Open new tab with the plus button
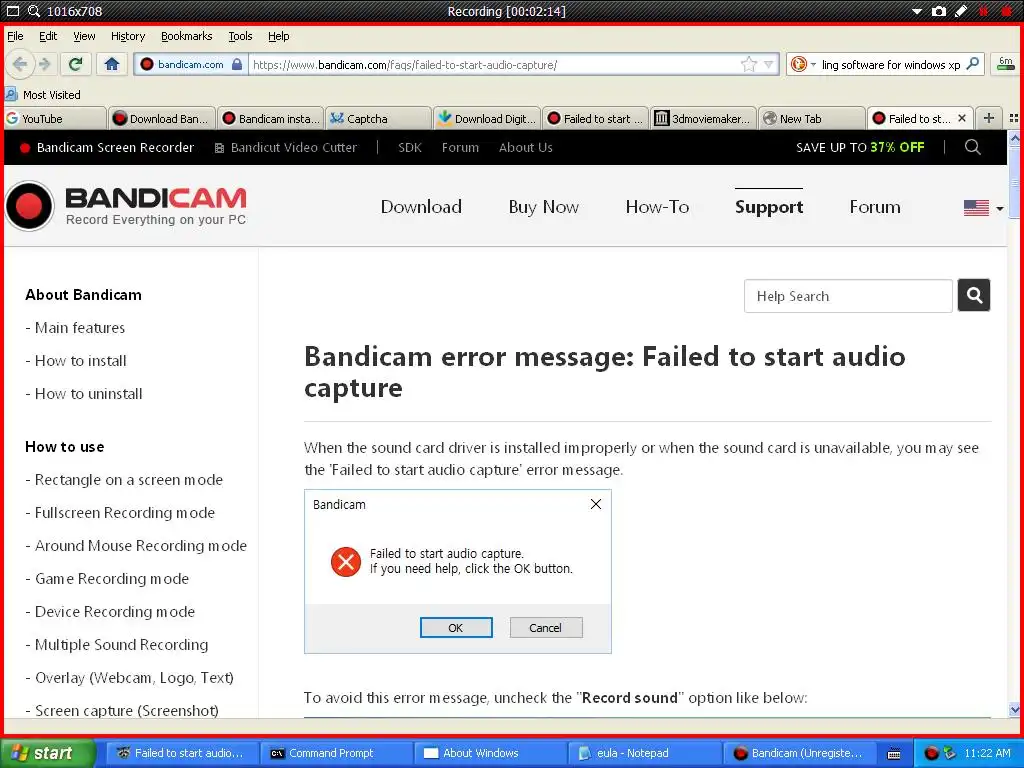Image resolution: width=1024 pixels, height=768 pixels. [x=989, y=118]
